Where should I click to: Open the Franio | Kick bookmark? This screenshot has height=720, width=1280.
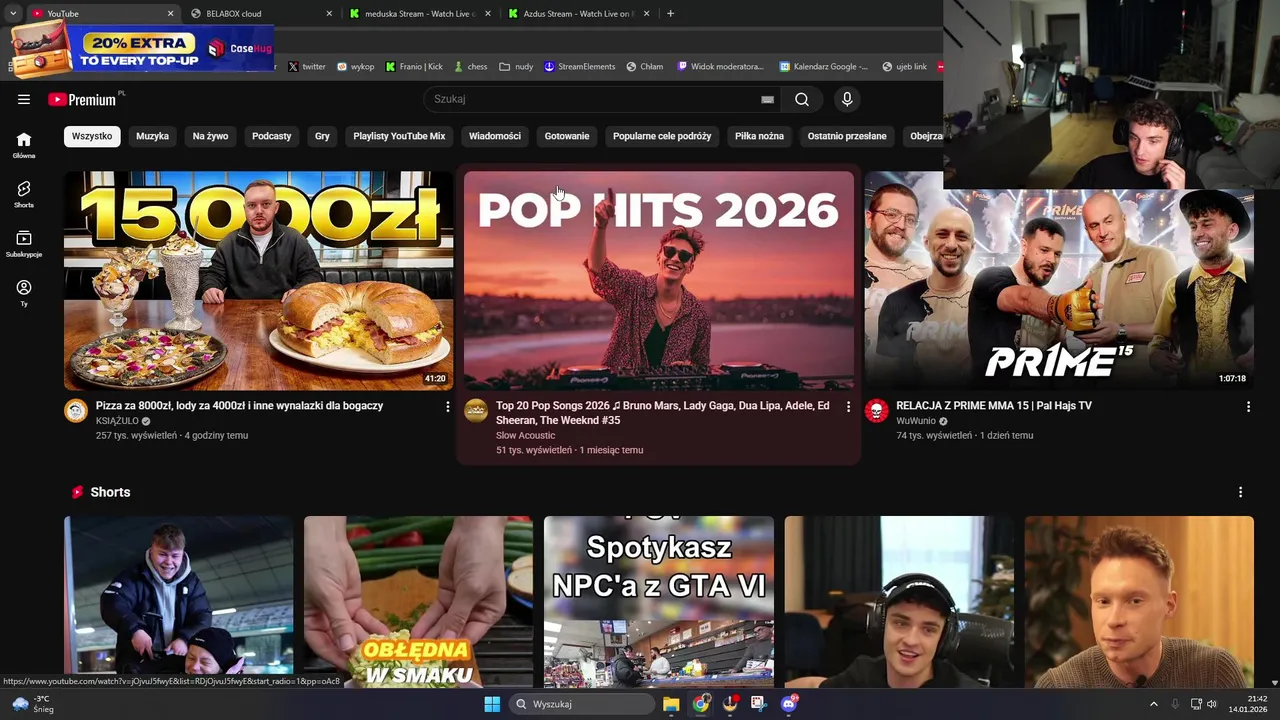point(414,67)
